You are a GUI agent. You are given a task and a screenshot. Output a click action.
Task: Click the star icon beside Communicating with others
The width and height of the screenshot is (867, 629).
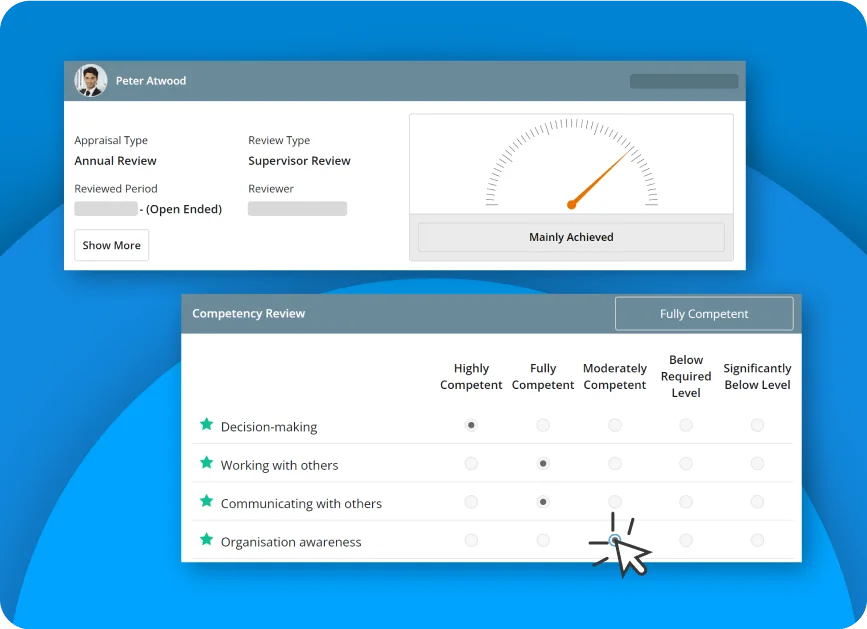pyautogui.click(x=206, y=501)
